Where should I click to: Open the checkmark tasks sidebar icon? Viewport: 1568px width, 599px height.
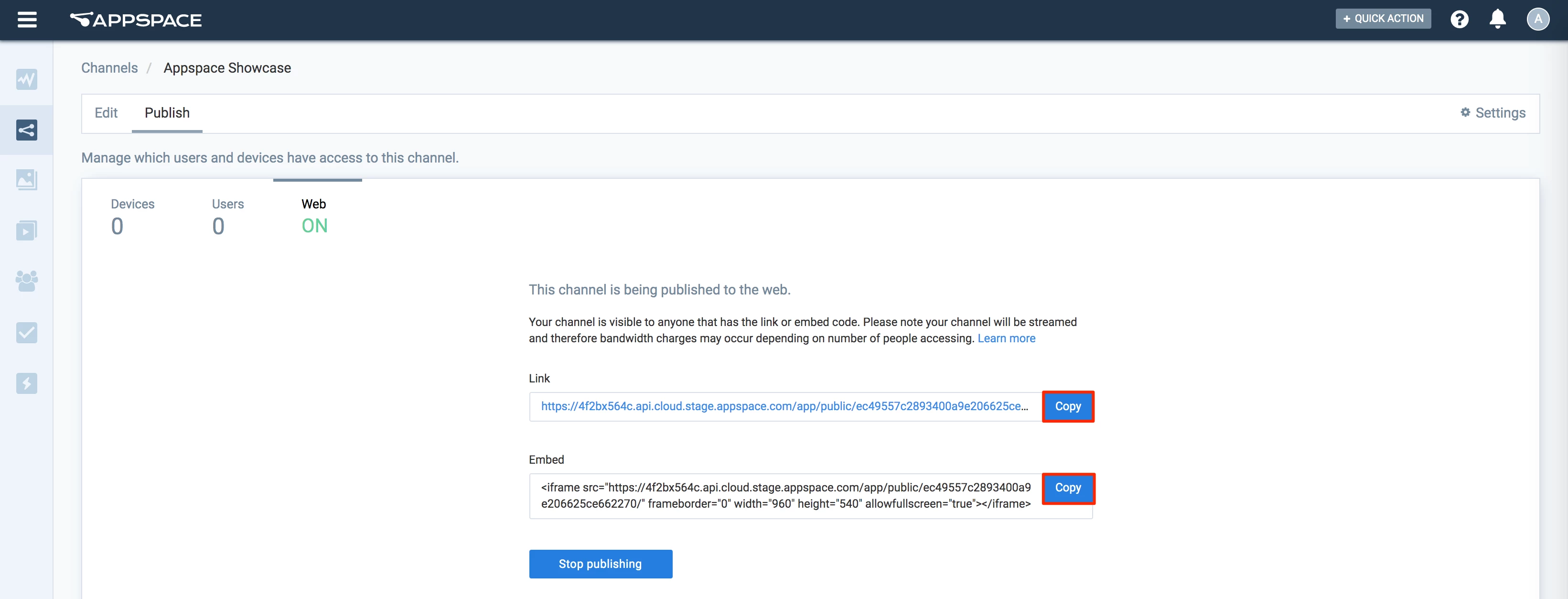(27, 333)
